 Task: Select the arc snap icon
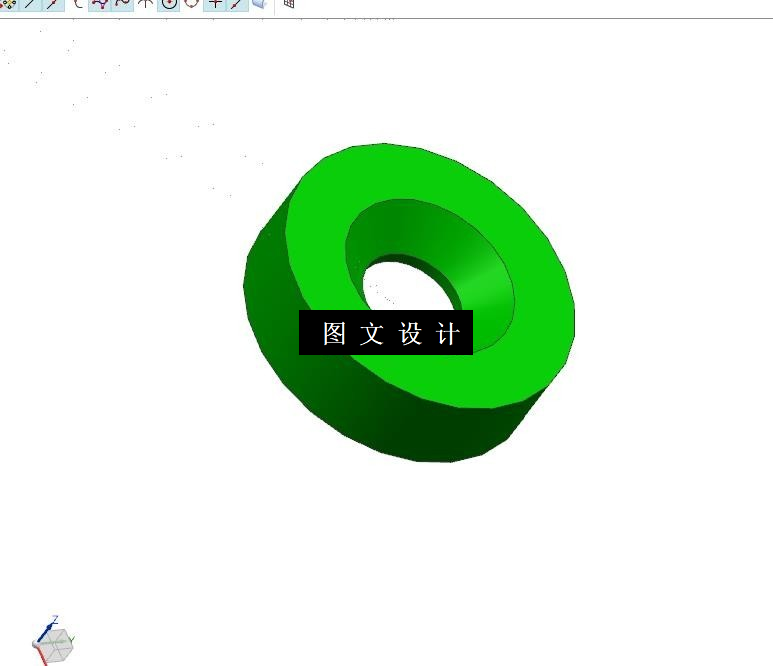click(x=77, y=3)
